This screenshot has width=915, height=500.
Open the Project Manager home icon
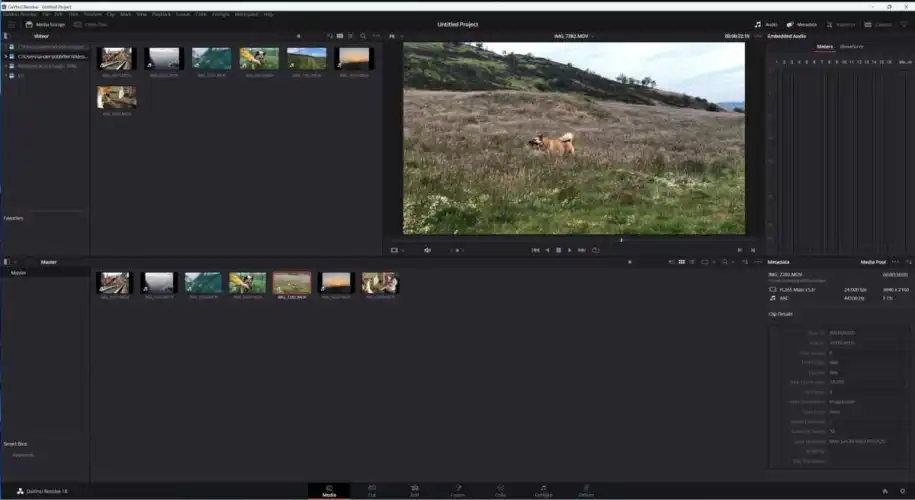click(x=884, y=491)
